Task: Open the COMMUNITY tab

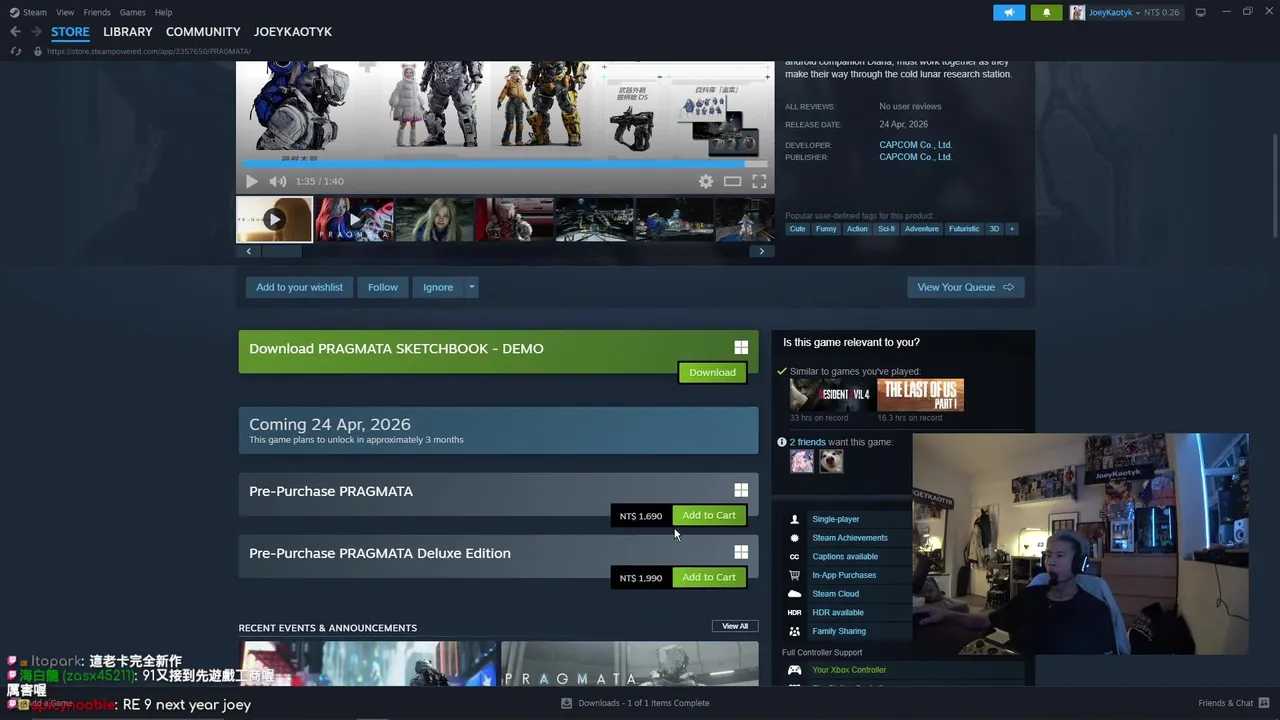Action: (203, 32)
